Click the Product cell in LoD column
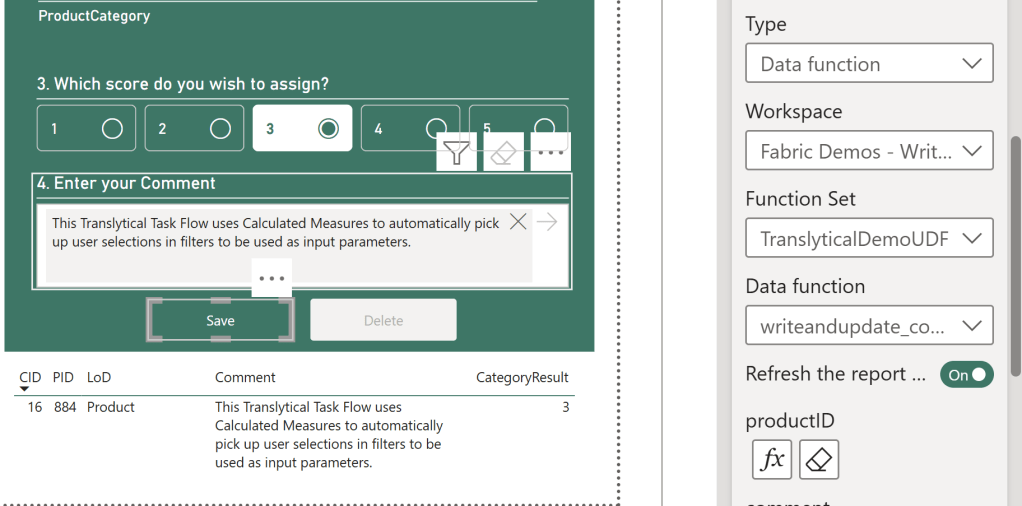1022x506 pixels. [111, 408]
